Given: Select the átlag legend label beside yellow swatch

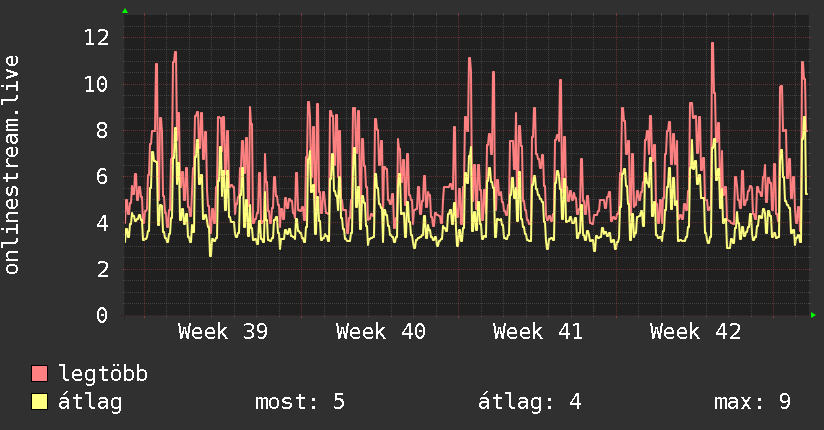Looking at the screenshot, I should pyautogui.click(x=90, y=402).
